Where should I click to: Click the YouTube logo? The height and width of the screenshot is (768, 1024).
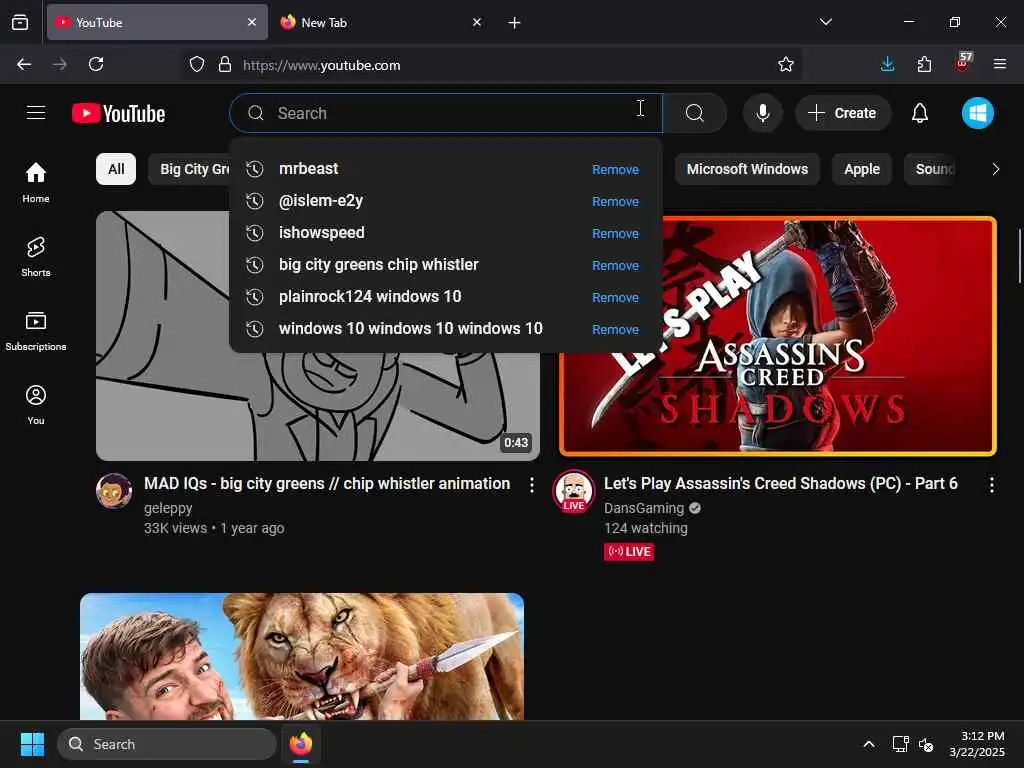(x=118, y=114)
